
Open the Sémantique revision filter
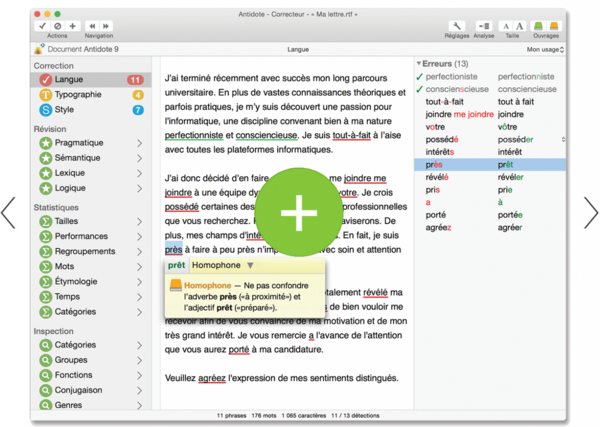coord(91,158)
